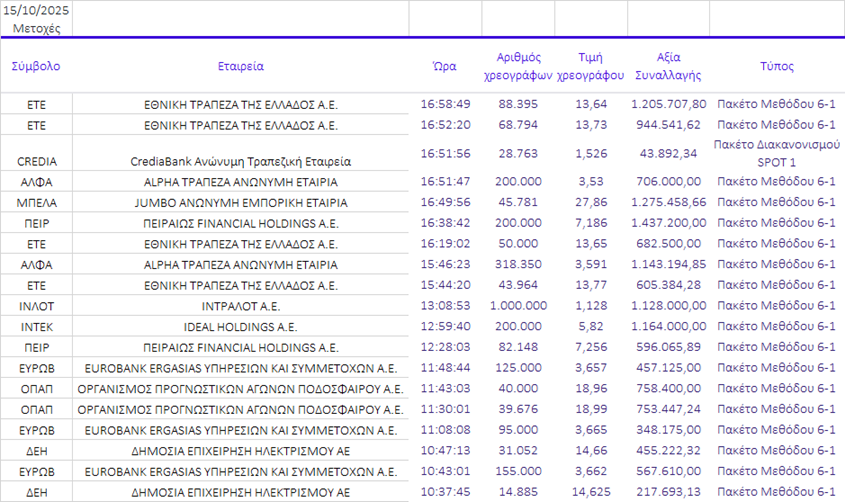
Task: Click Πακέτο Διακανονισμού SPOT 1 type cell
Action: (x=777, y=153)
